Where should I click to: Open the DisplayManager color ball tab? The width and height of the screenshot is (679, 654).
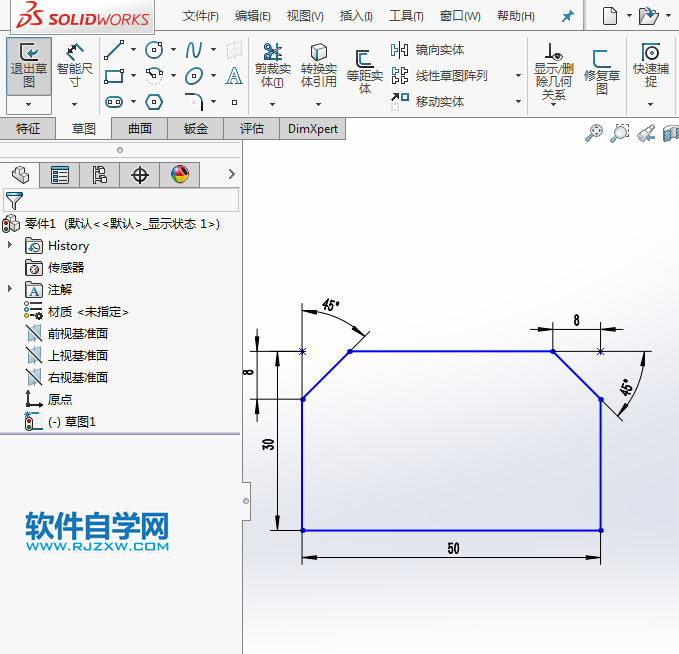pos(180,175)
